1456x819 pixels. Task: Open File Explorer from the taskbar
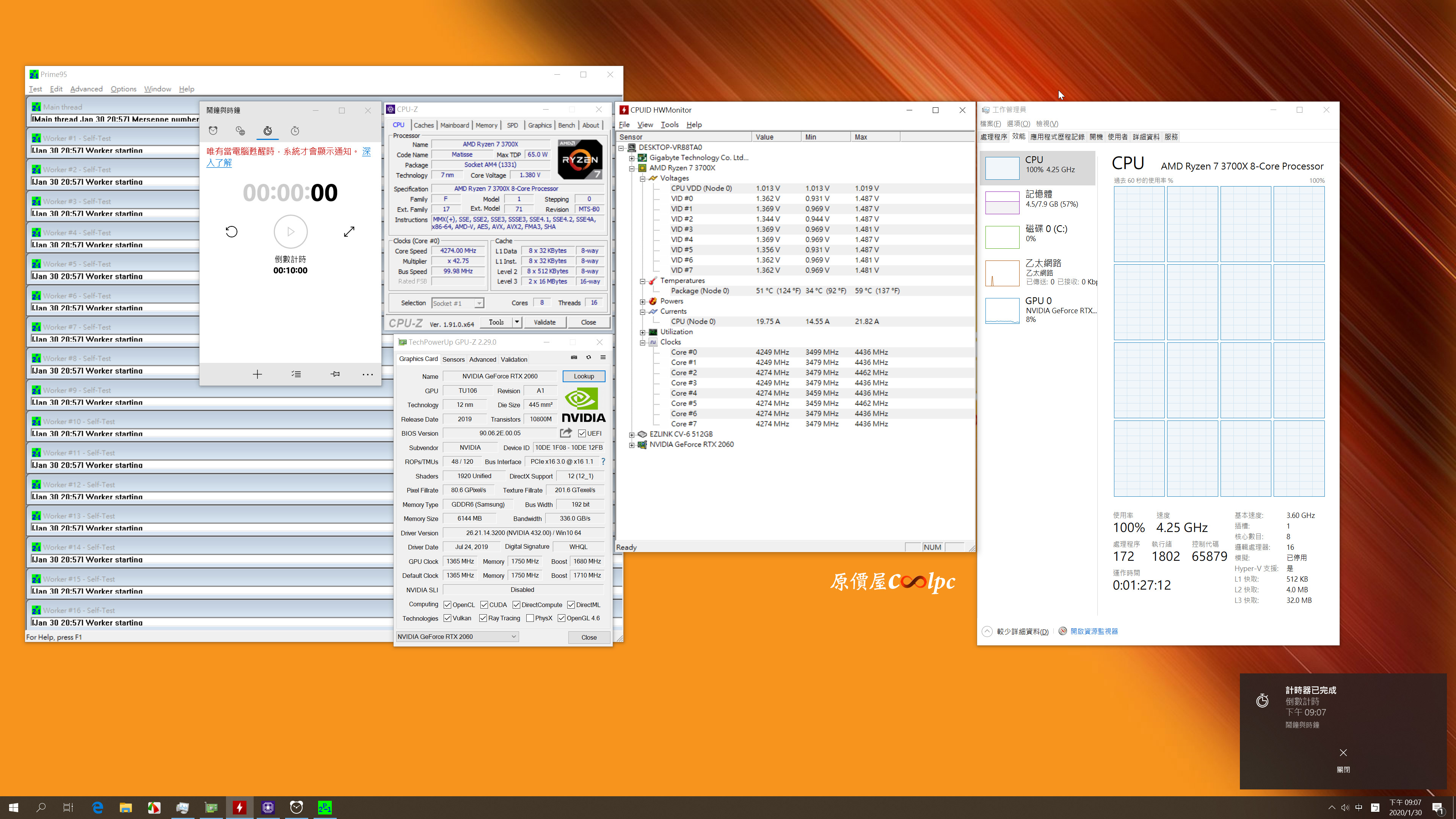point(126,807)
